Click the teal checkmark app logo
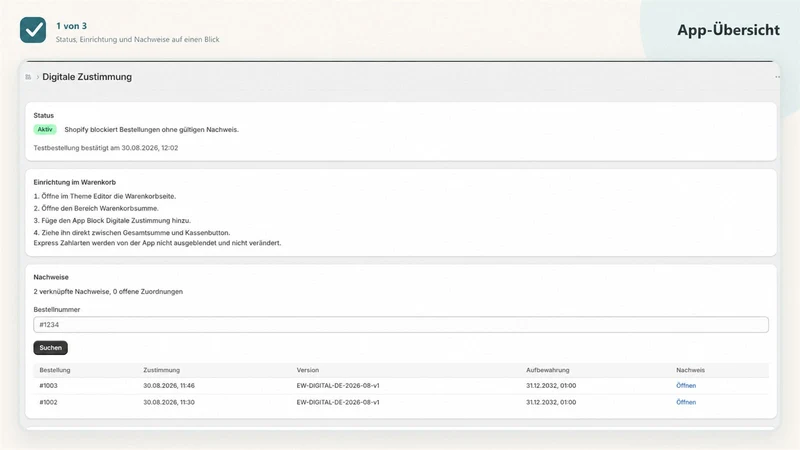Screen dimensions: 800x450 pos(33,30)
